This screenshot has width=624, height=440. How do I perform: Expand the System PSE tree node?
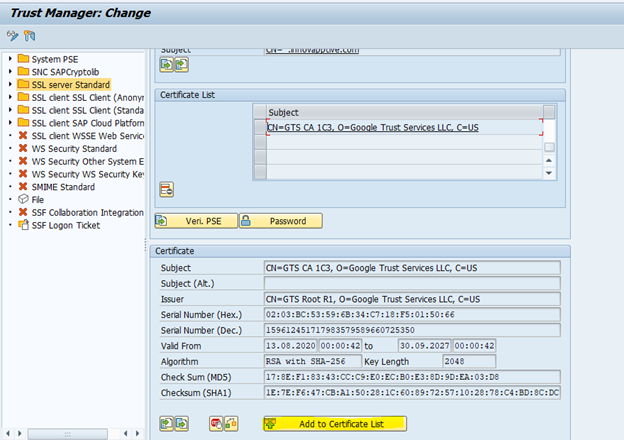[10, 59]
